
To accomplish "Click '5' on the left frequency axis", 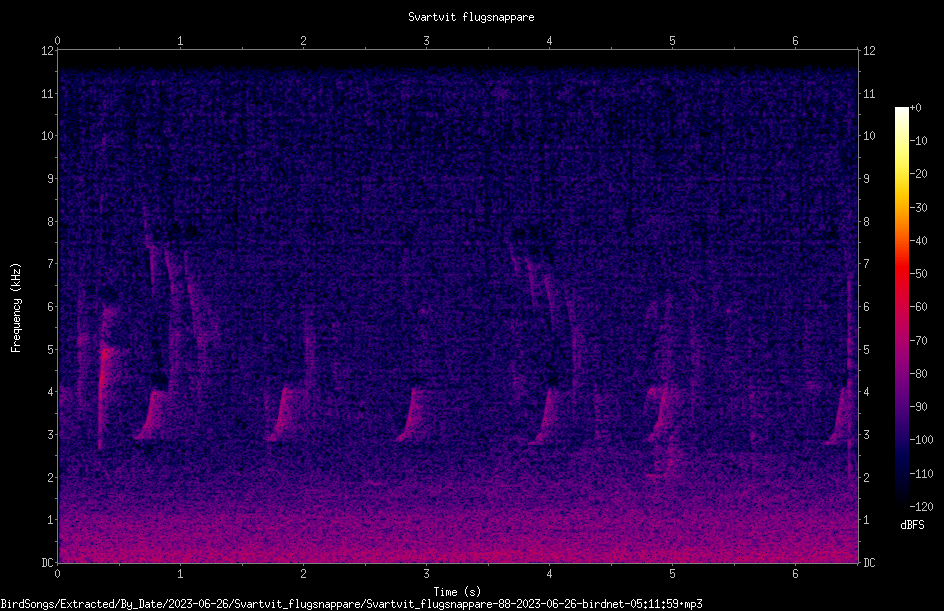I will click(50, 349).
